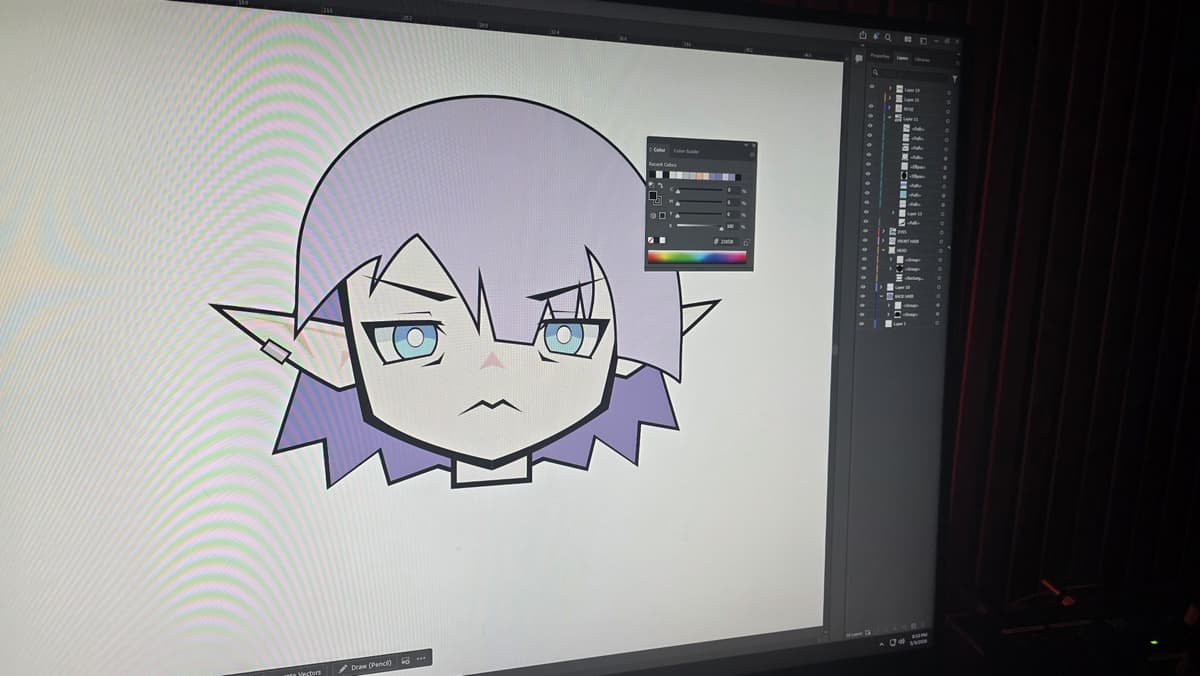
Task: Collapse the floating Color panel
Action: coord(746,145)
